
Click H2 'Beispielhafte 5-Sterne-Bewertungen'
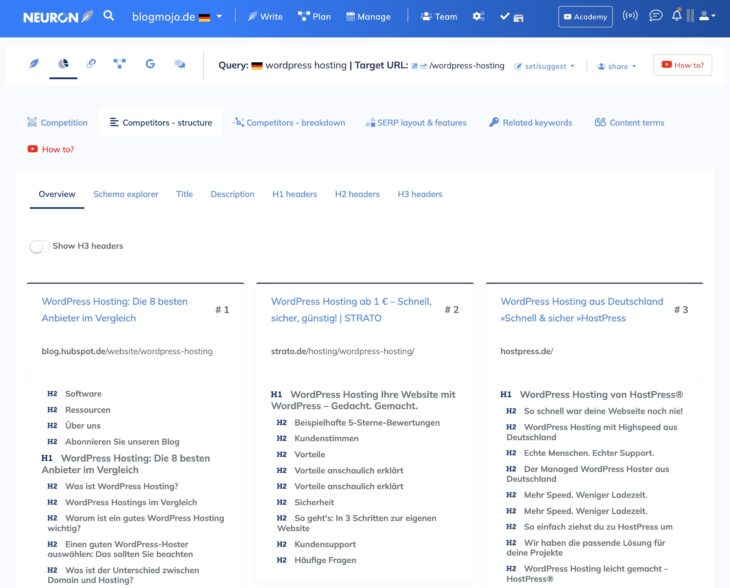(x=358, y=423)
